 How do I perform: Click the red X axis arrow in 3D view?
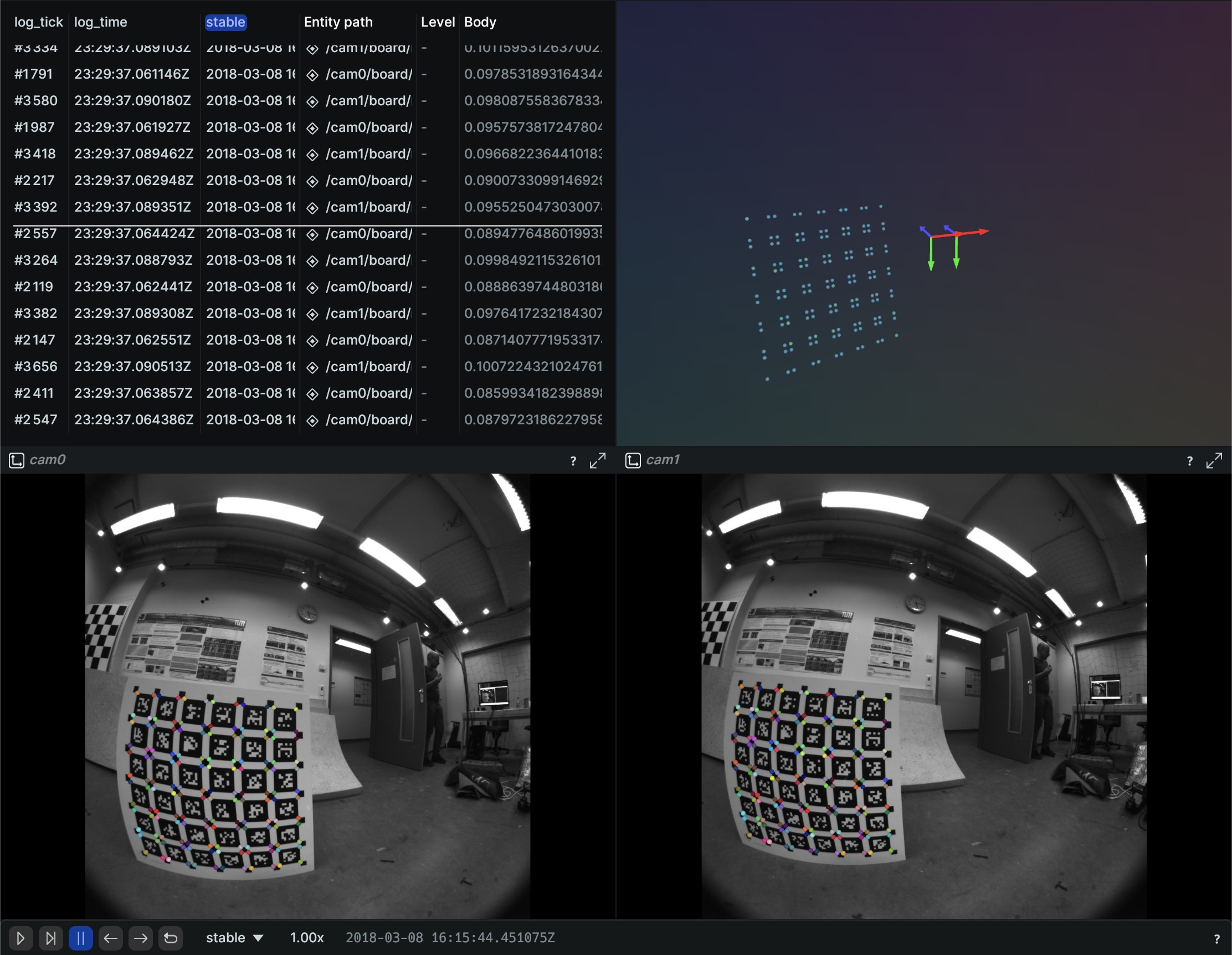[973, 232]
